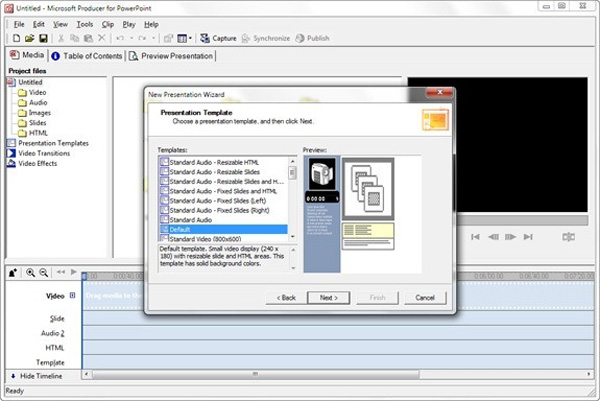Open the Play menu
Image resolution: width=600 pixels, height=401 pixels.
pos(129,24)
